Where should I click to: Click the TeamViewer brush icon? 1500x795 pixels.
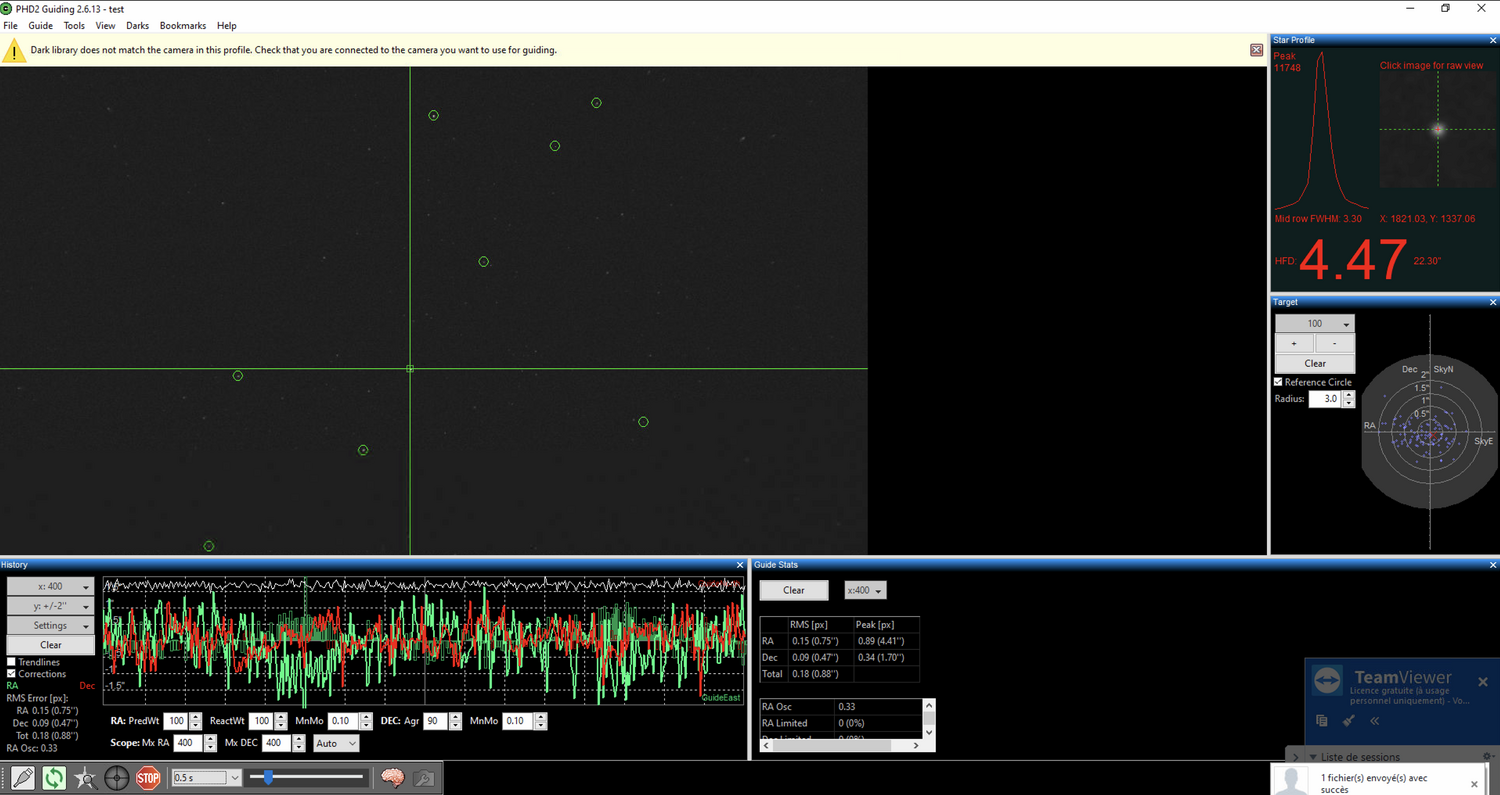point(1348,720)
